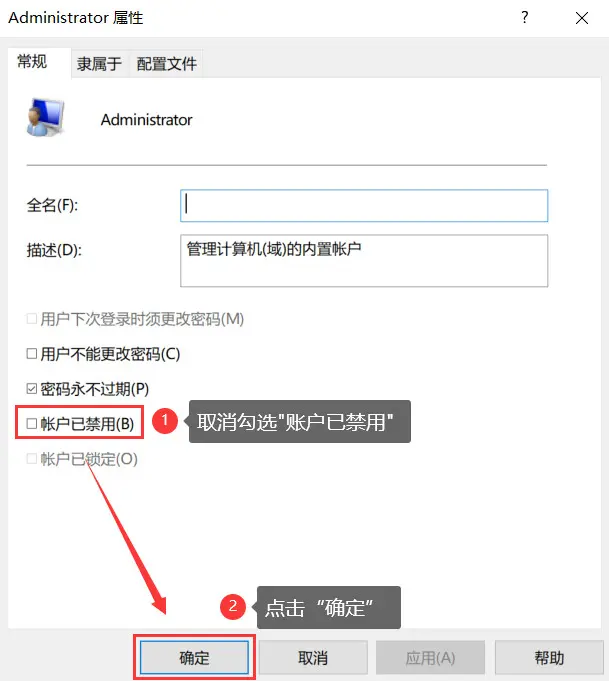Toggle the 帐户已禁用 checkbox
Viewport: 609px width, 681px height.
click(31, 423)
